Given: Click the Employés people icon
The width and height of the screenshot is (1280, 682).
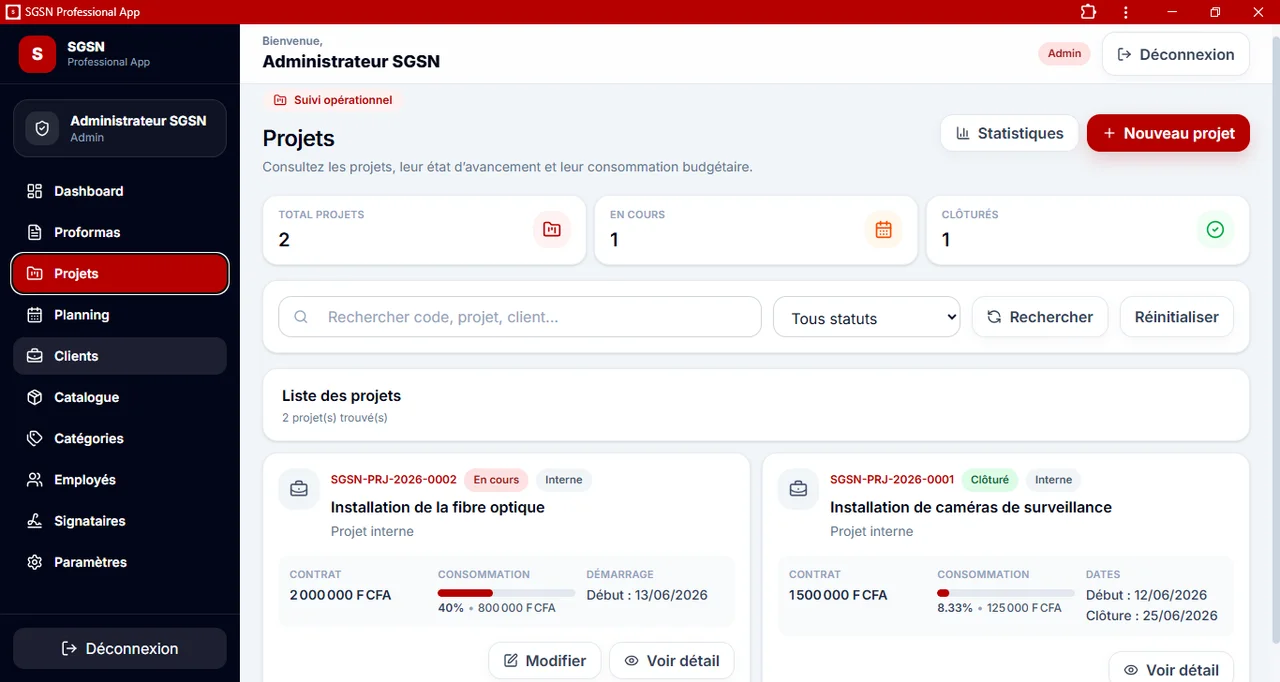Looking at the screenshot, I should tap(35, 480).
